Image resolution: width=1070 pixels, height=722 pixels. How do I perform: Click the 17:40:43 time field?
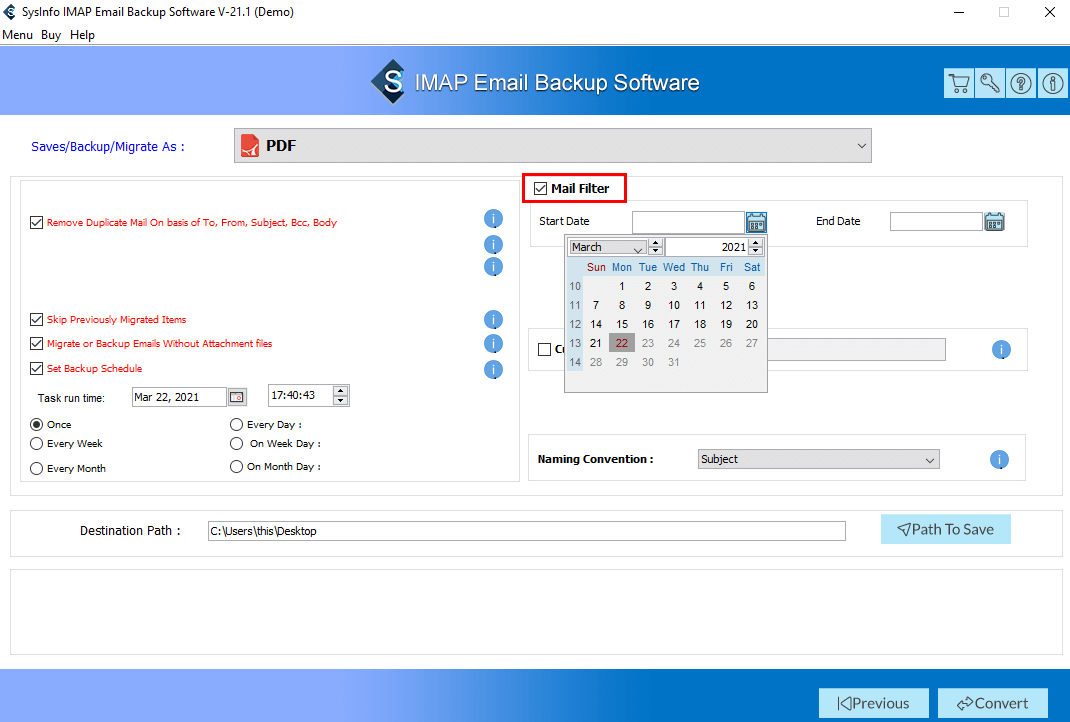pos(301,395)
